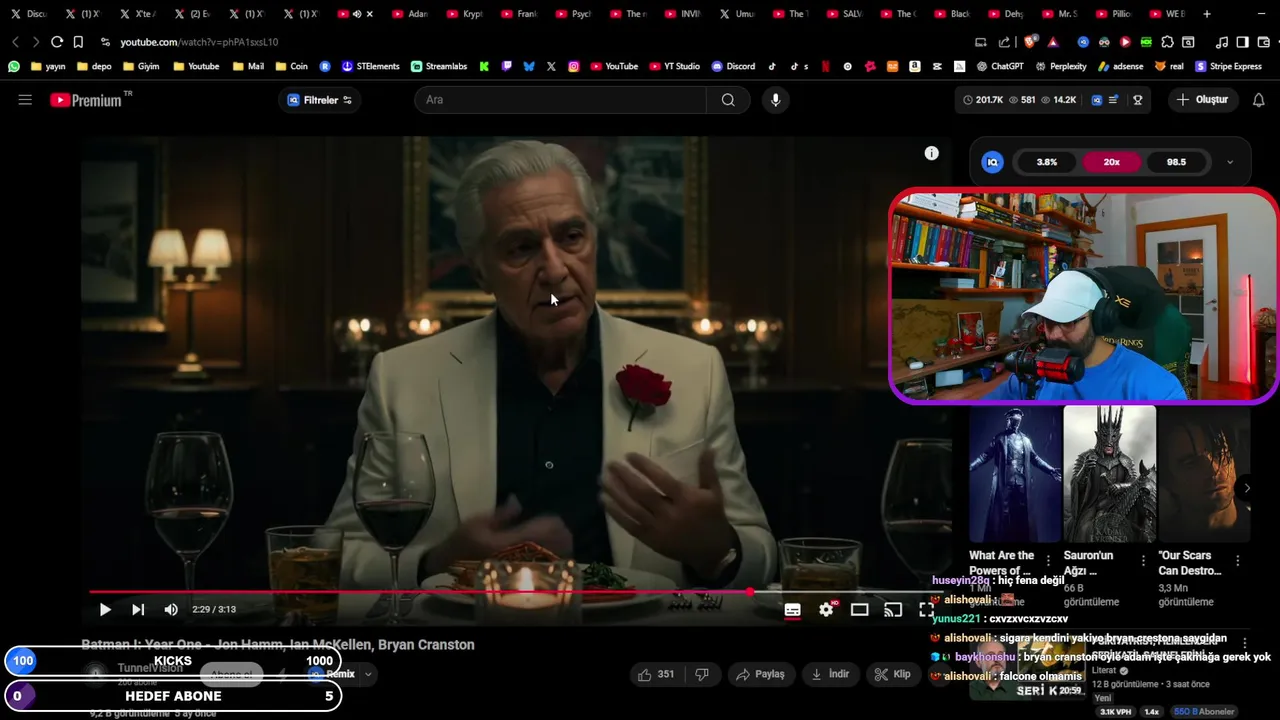Toggle subtitles on the video
The width and height of the screenshot is (1280, 720).
[x=792, y=610]
